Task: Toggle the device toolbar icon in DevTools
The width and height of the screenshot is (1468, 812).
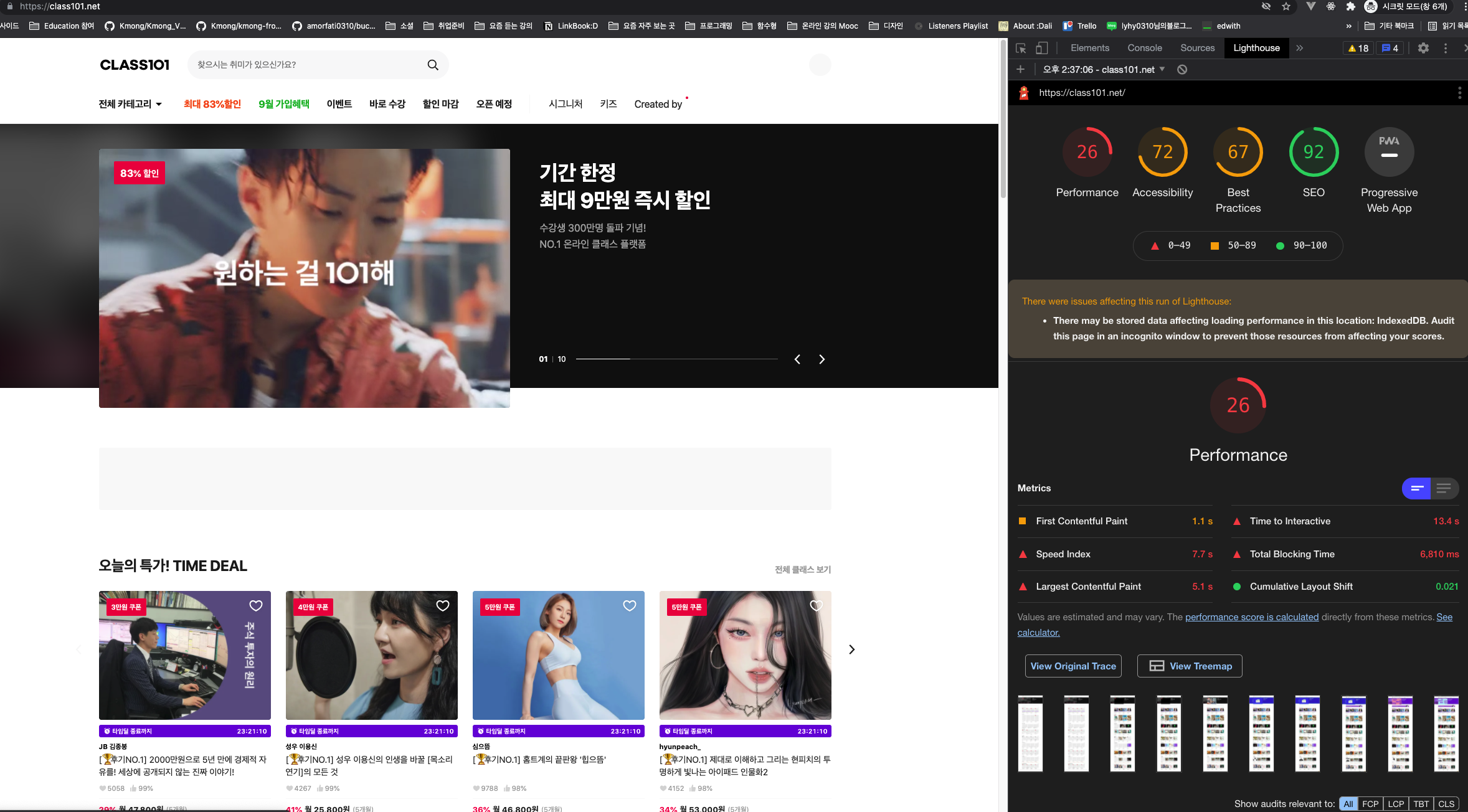Action: click(1041, 48)
